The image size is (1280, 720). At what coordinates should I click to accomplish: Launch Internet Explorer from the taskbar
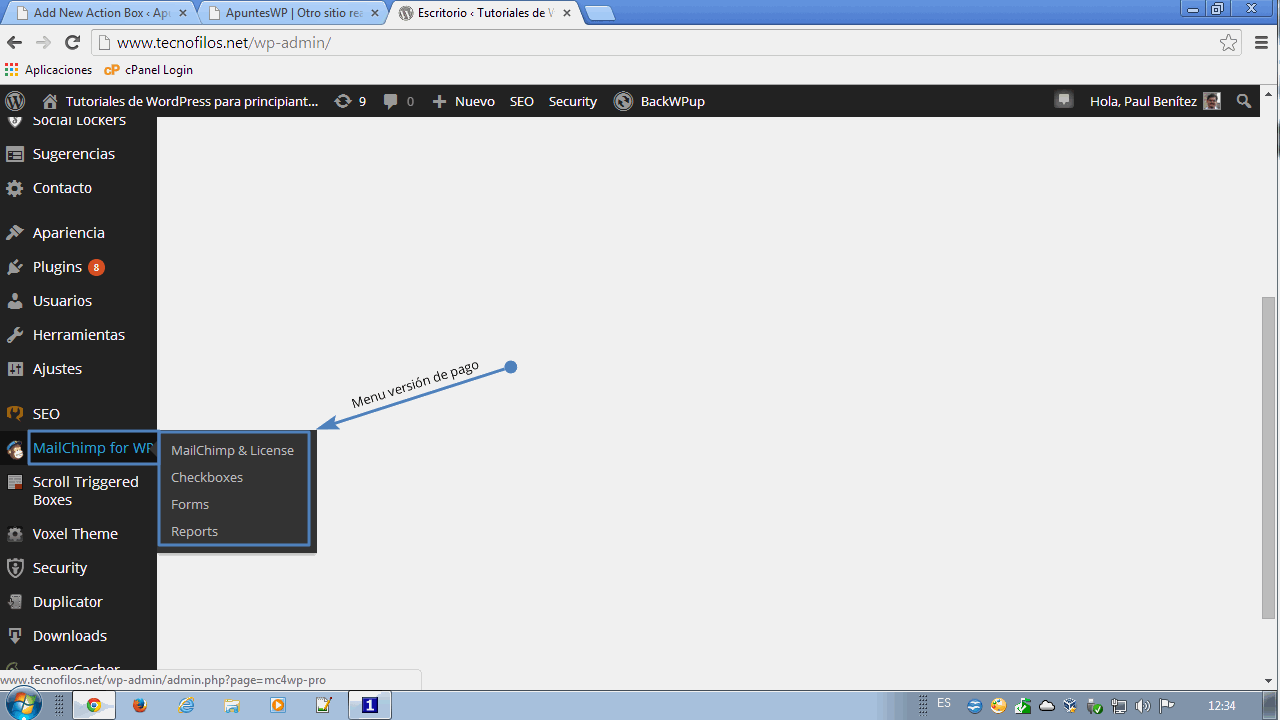[186, 705]
